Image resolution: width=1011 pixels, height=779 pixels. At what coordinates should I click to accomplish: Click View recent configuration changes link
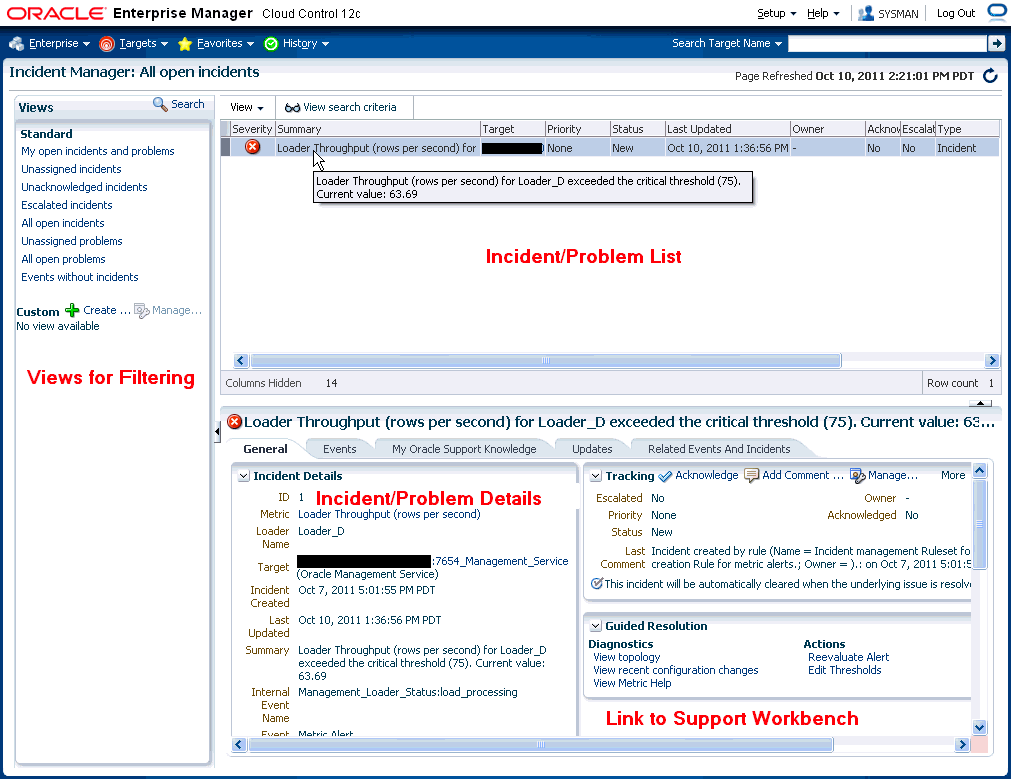(675, 670)
